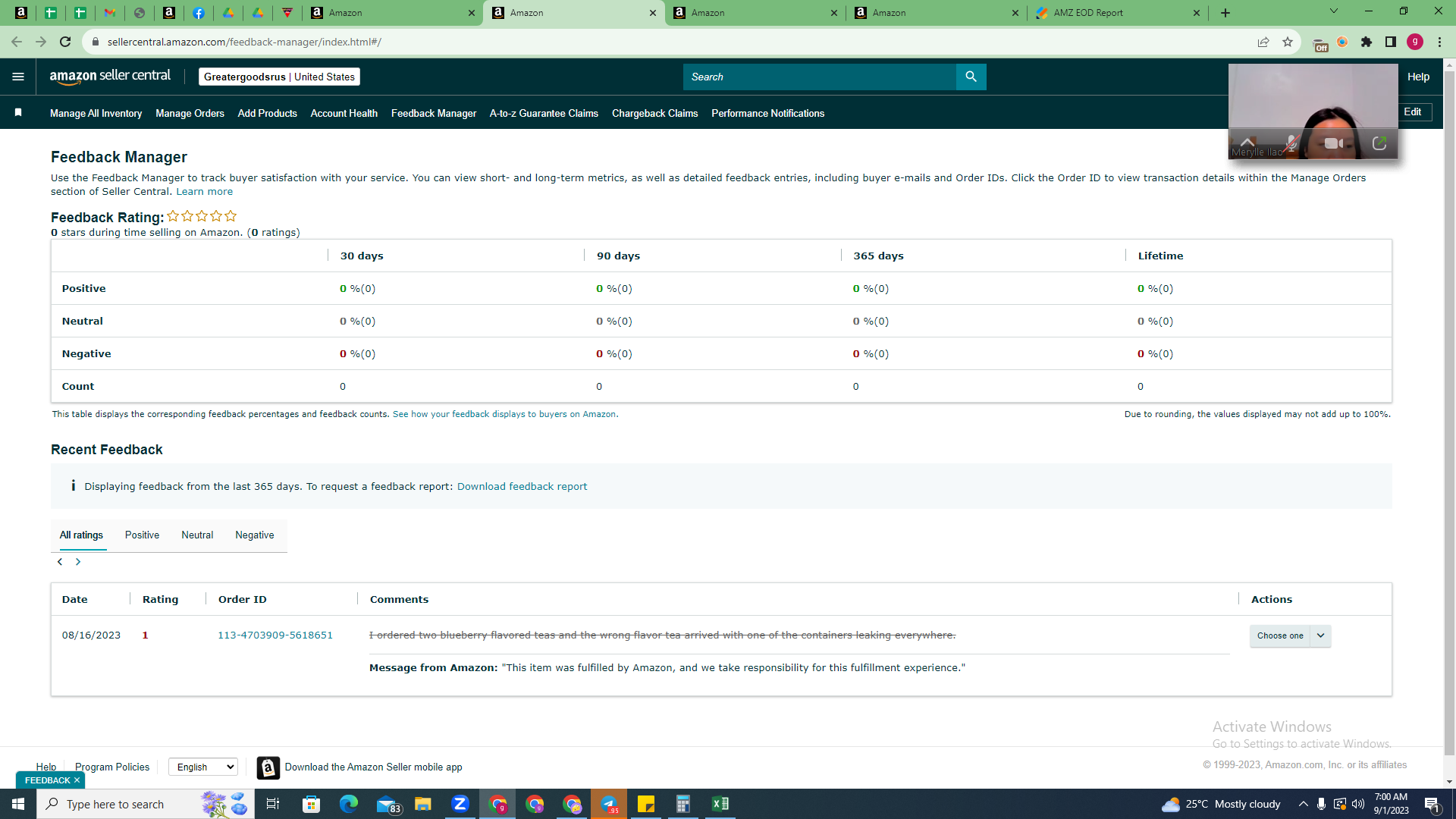Click the Learn more link
This screenshot has height=819, width=1456.
[x=205, y=192]
